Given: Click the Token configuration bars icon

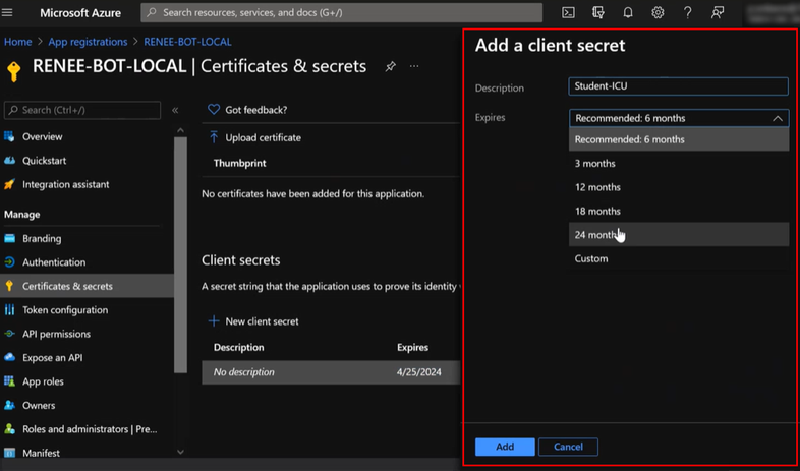Looking at the screenshot, I should [9, 310].
